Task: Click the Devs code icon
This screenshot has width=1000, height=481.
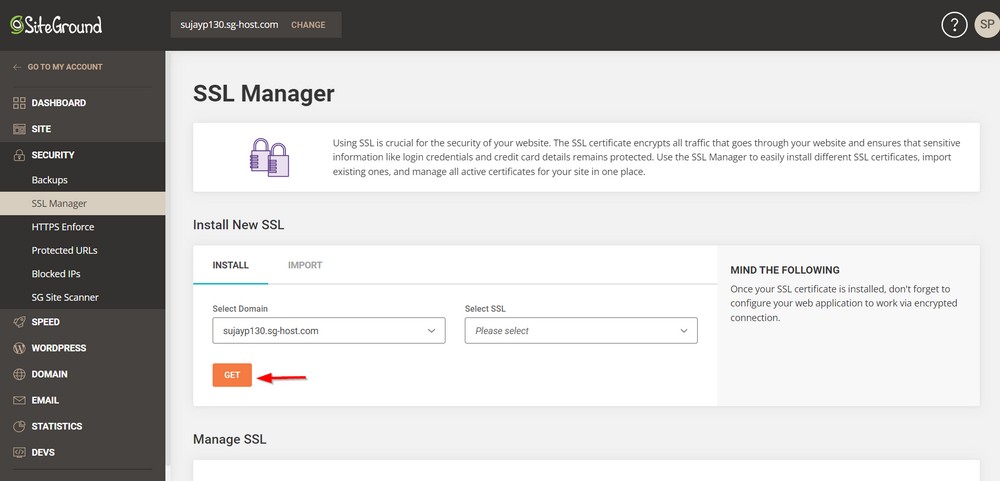Action: 19,452
